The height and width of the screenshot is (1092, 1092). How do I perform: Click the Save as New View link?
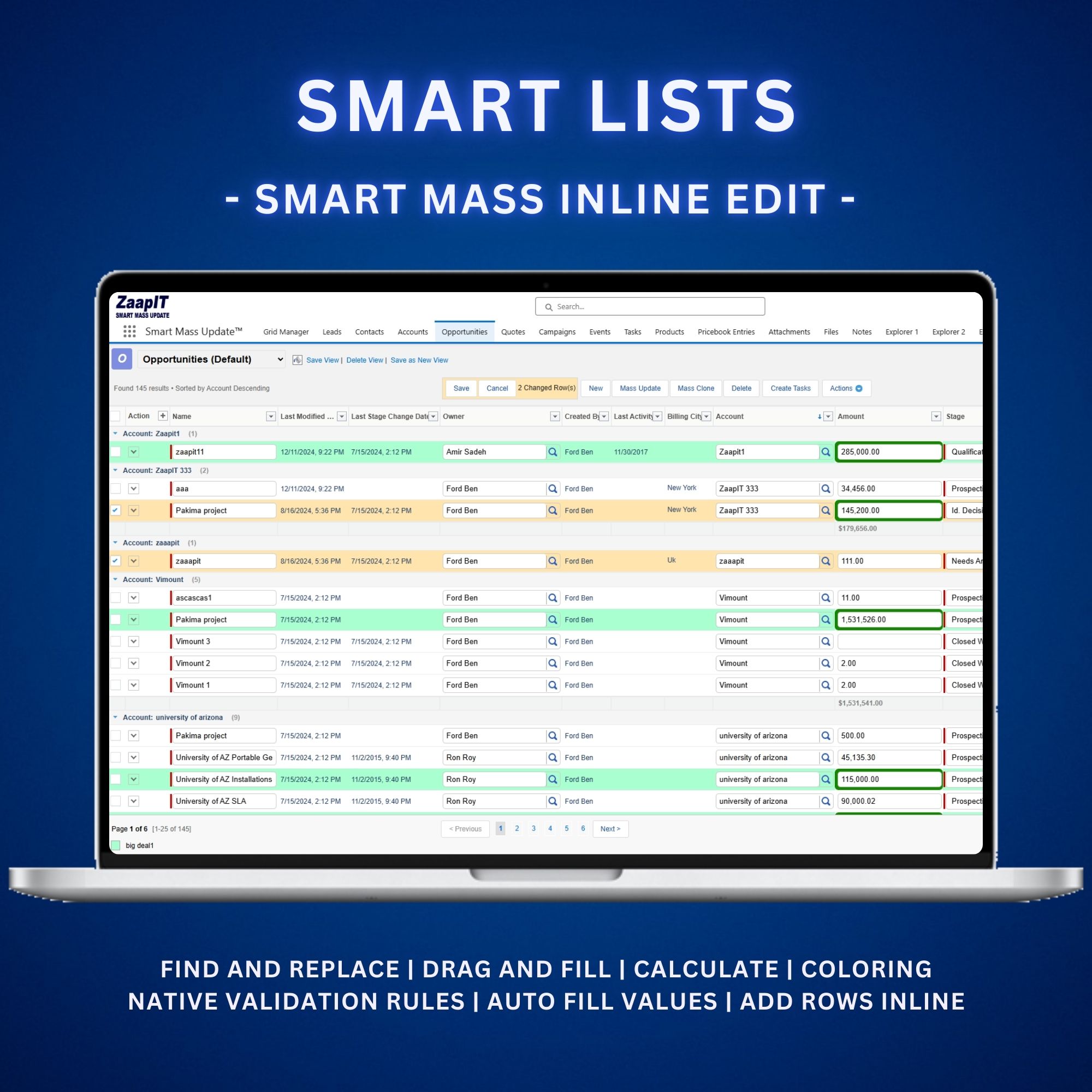[419, 360]
